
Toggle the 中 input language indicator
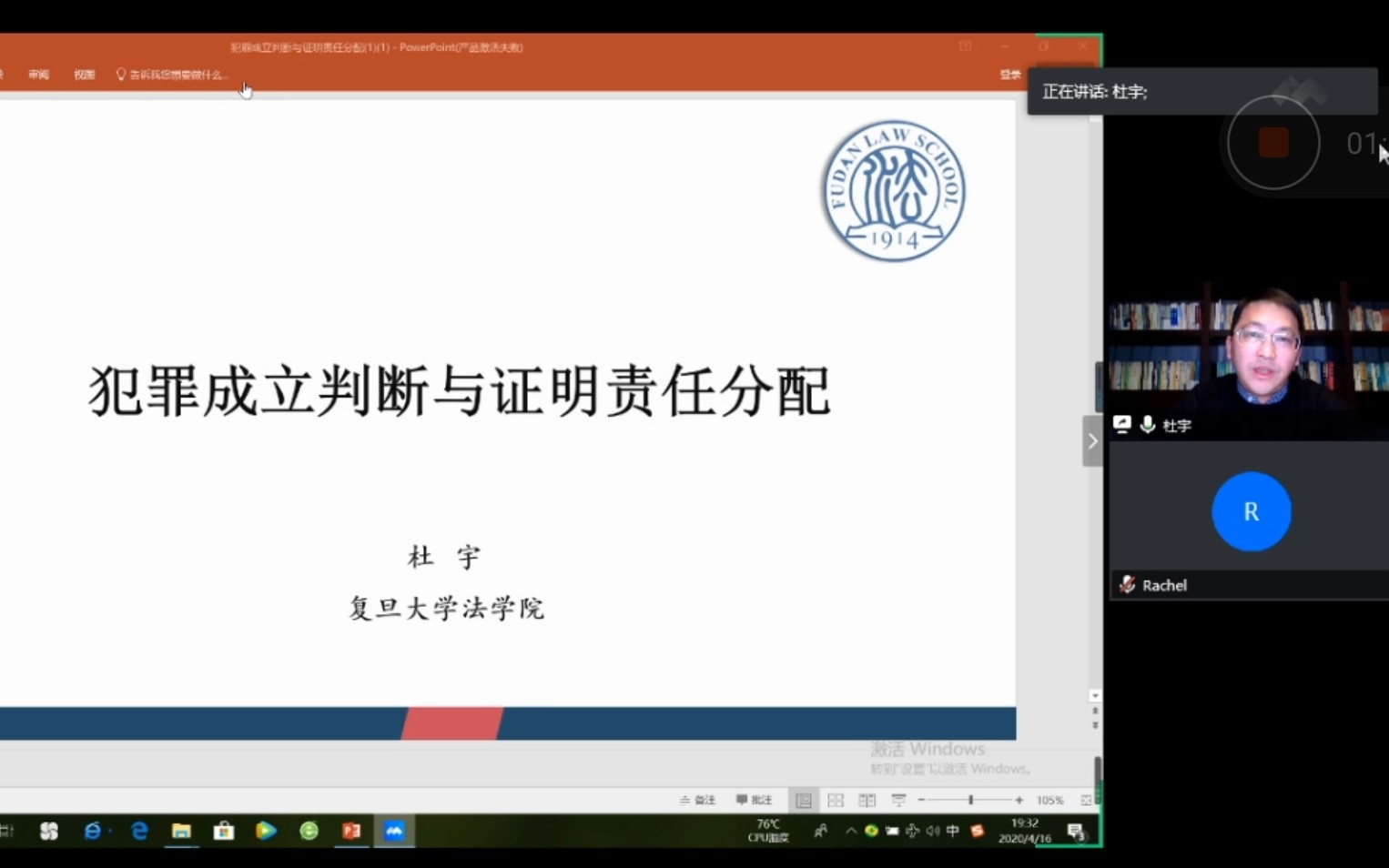953,831
